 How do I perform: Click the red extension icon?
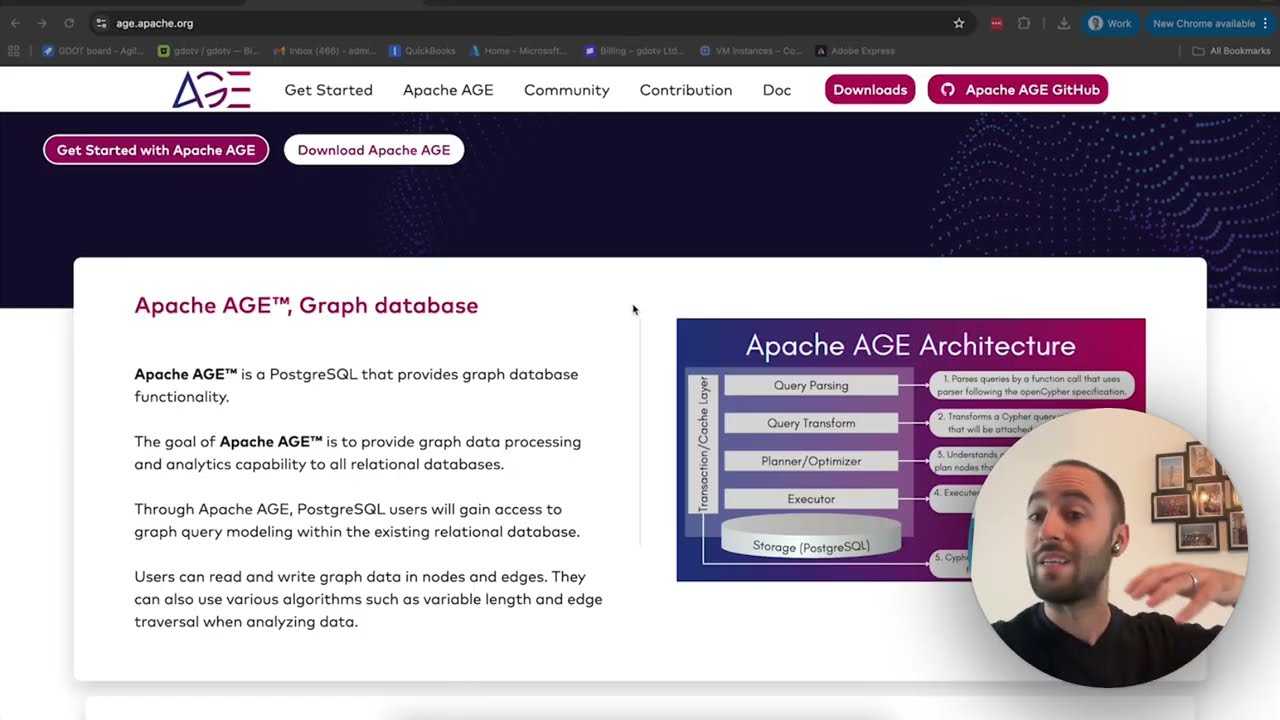(997, 23)
